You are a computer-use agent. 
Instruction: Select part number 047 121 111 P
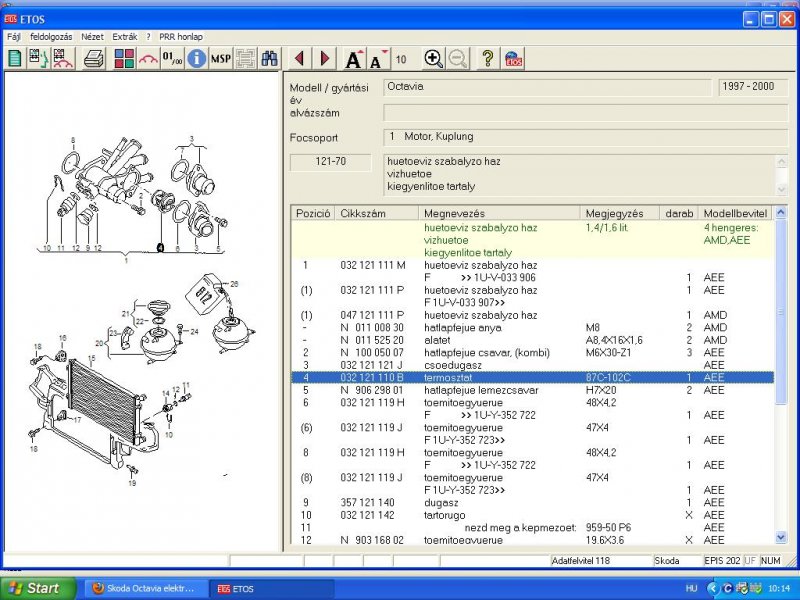point(372,315)
